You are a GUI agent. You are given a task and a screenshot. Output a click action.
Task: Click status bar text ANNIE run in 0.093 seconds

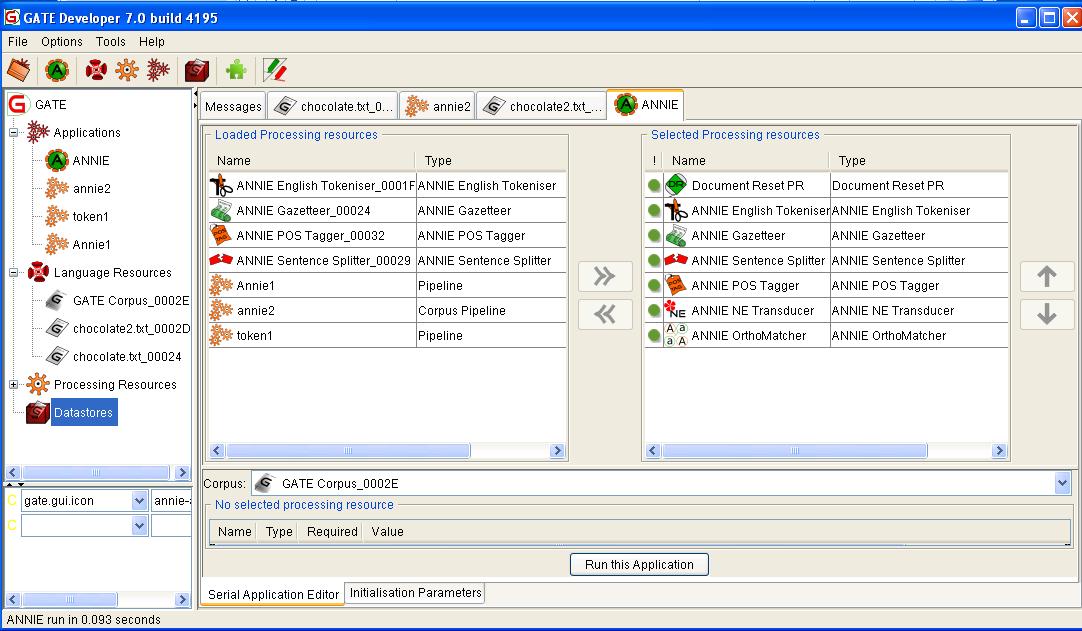pos(83,619)
